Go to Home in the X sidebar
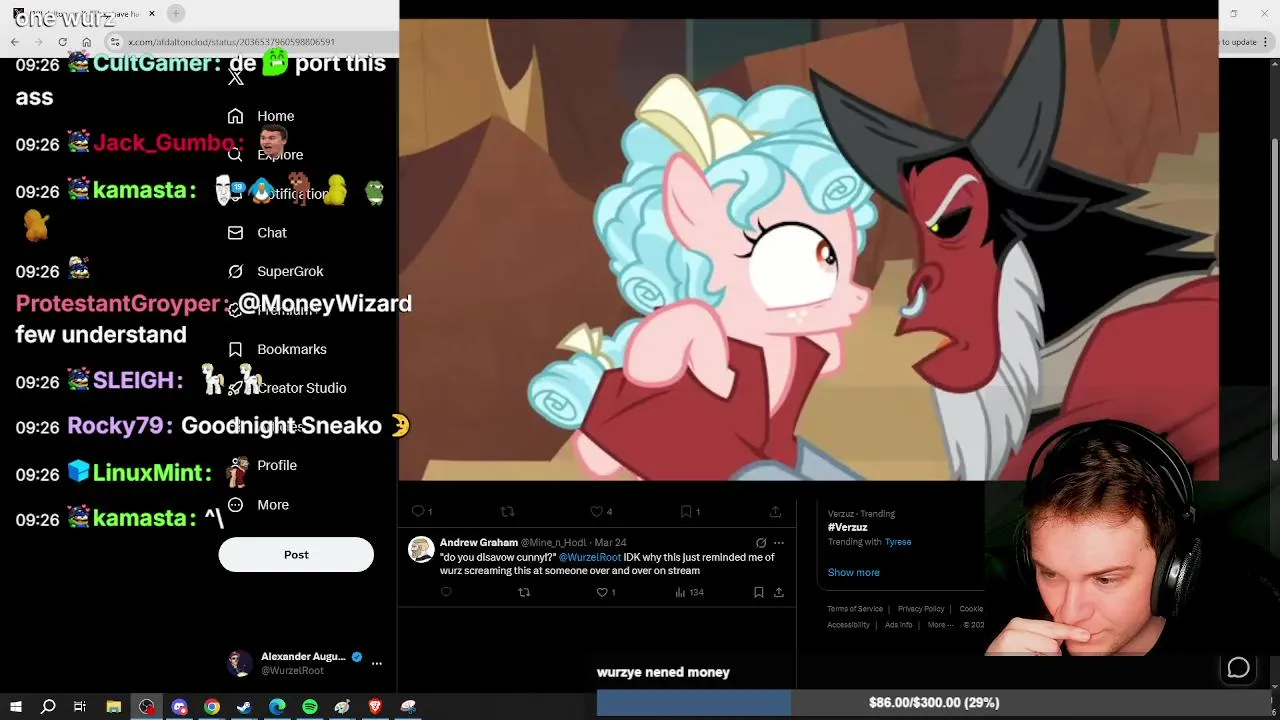 [x=261, y=116]
